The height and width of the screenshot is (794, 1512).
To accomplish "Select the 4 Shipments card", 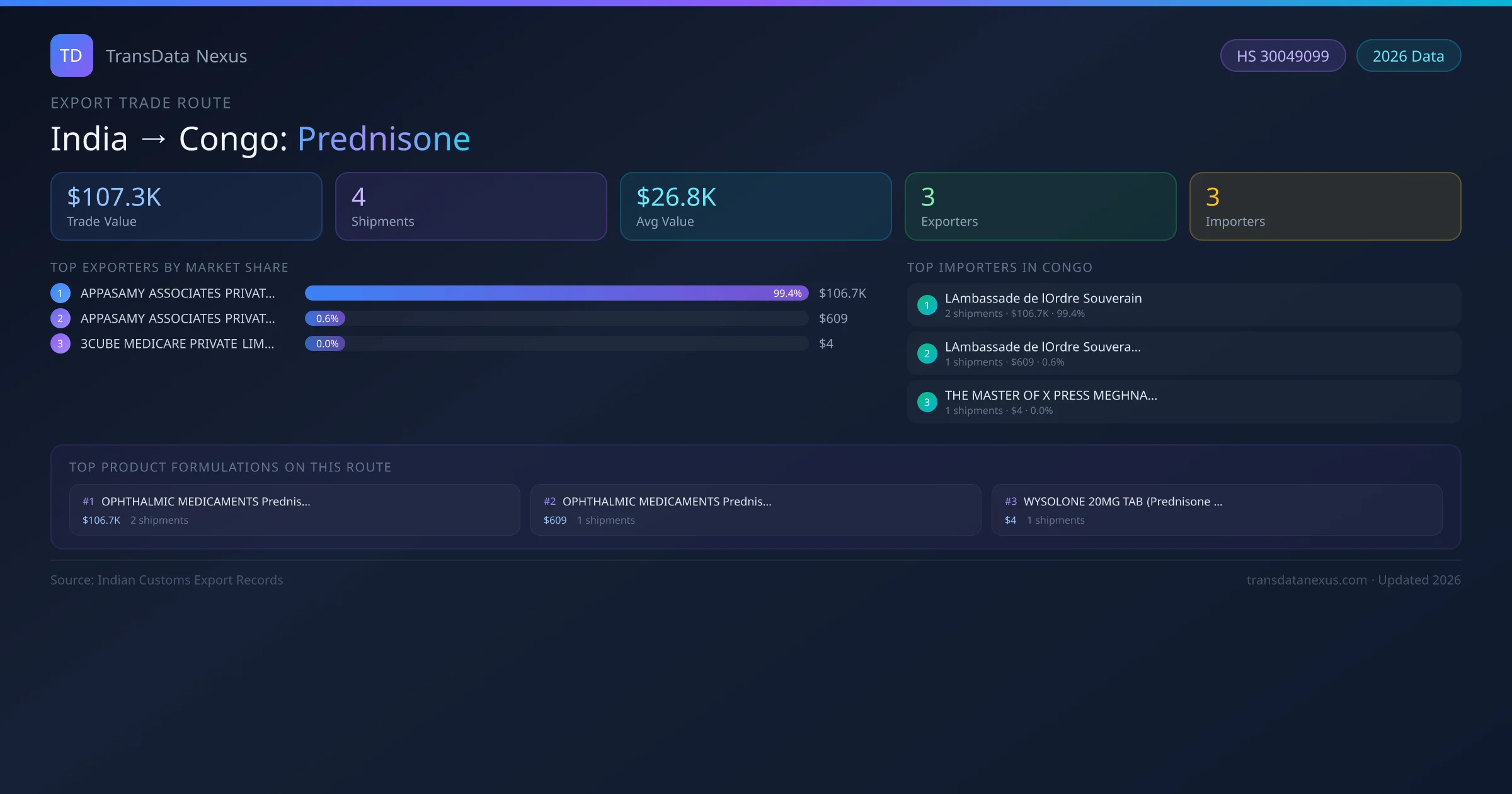I will click(471, 207).
